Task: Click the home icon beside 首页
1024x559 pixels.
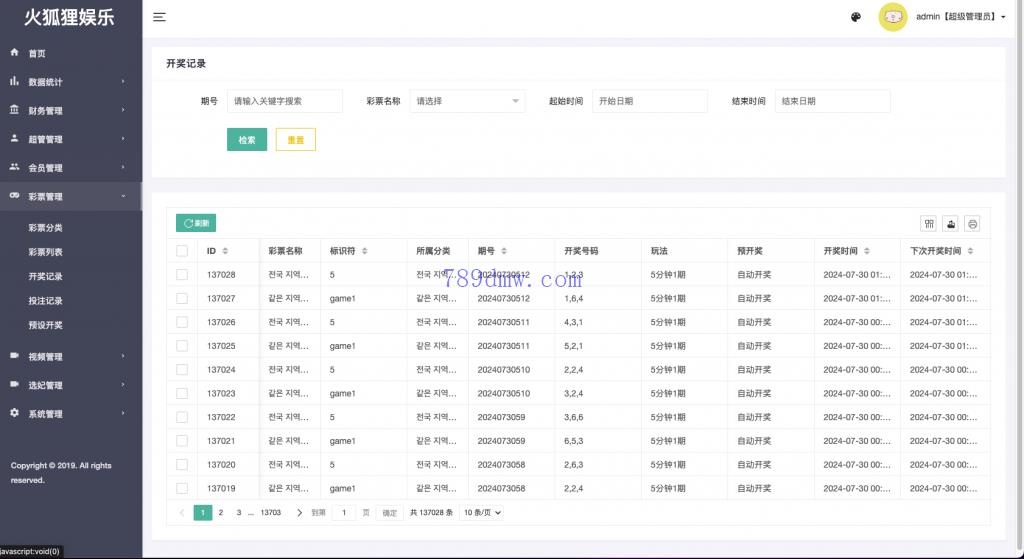Action: (15, 53)
